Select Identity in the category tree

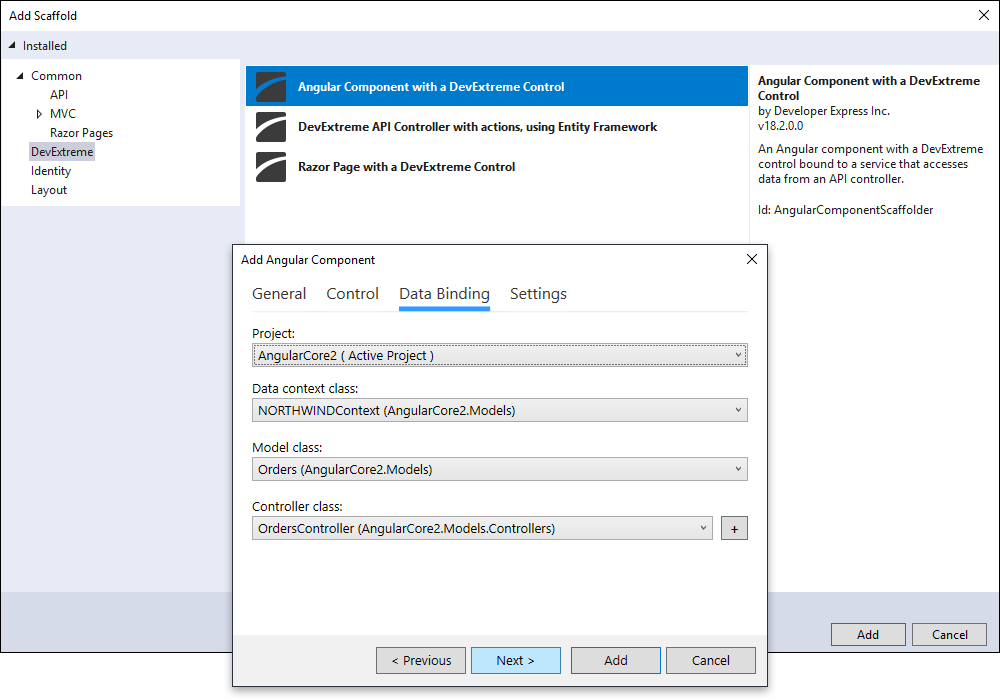[51, 171]
